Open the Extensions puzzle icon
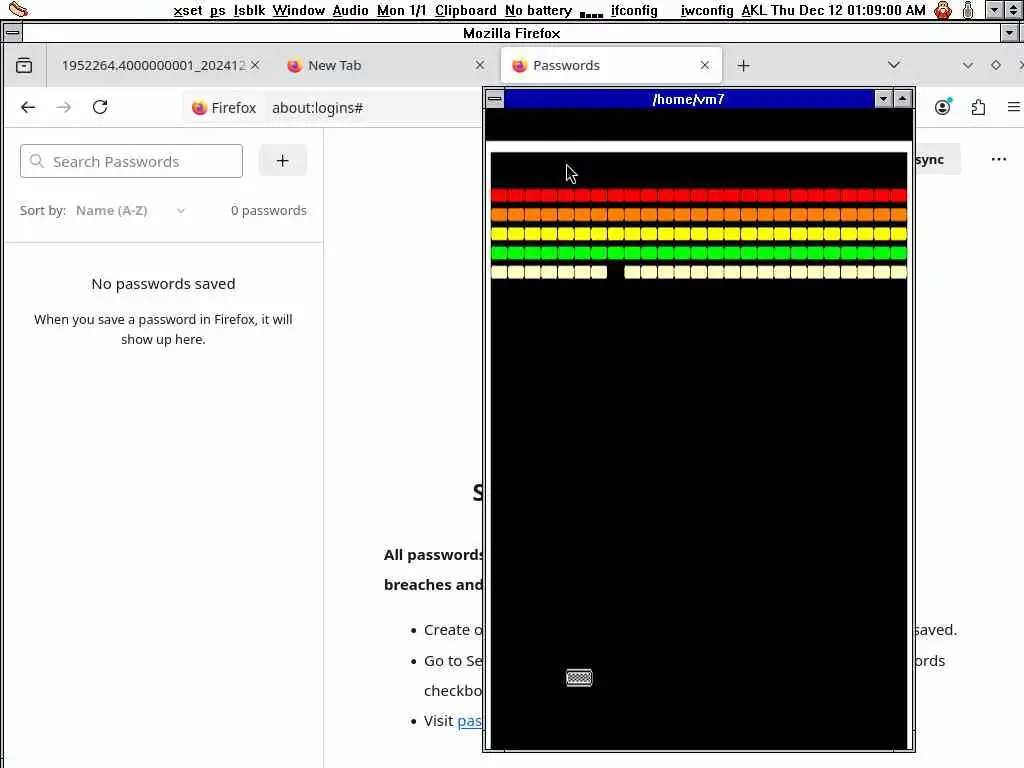 tap(978, 107)
